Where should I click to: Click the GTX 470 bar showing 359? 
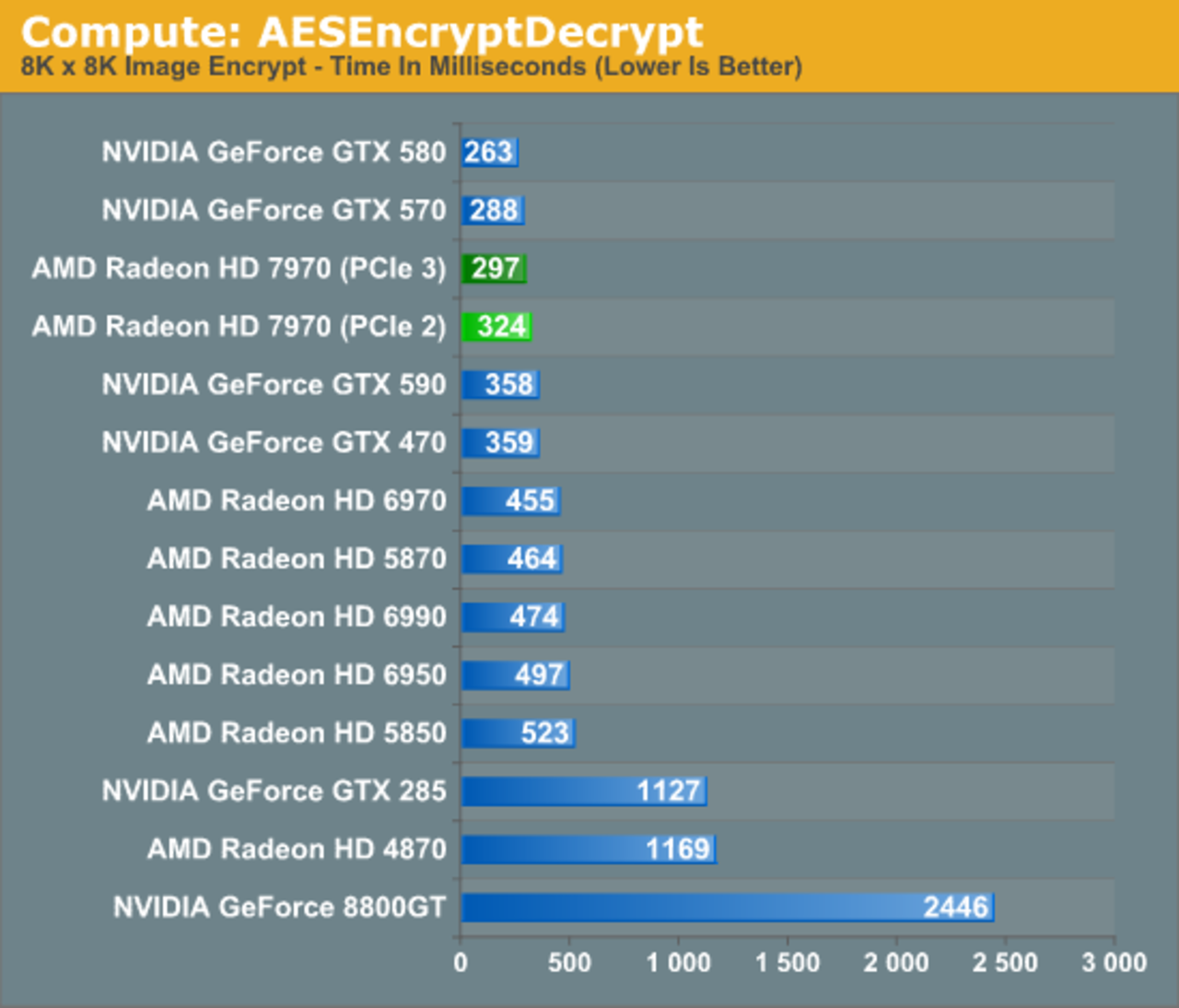pyautogui.click(x=499, y=442)
